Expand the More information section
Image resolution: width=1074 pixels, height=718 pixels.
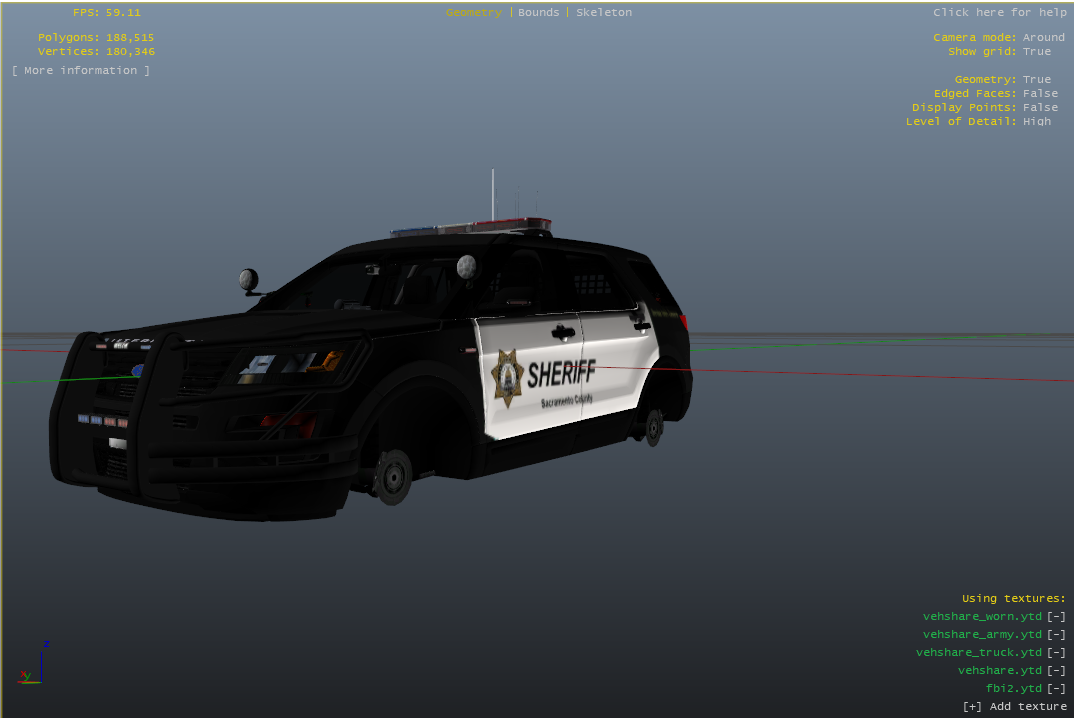(x=81, y=70)
